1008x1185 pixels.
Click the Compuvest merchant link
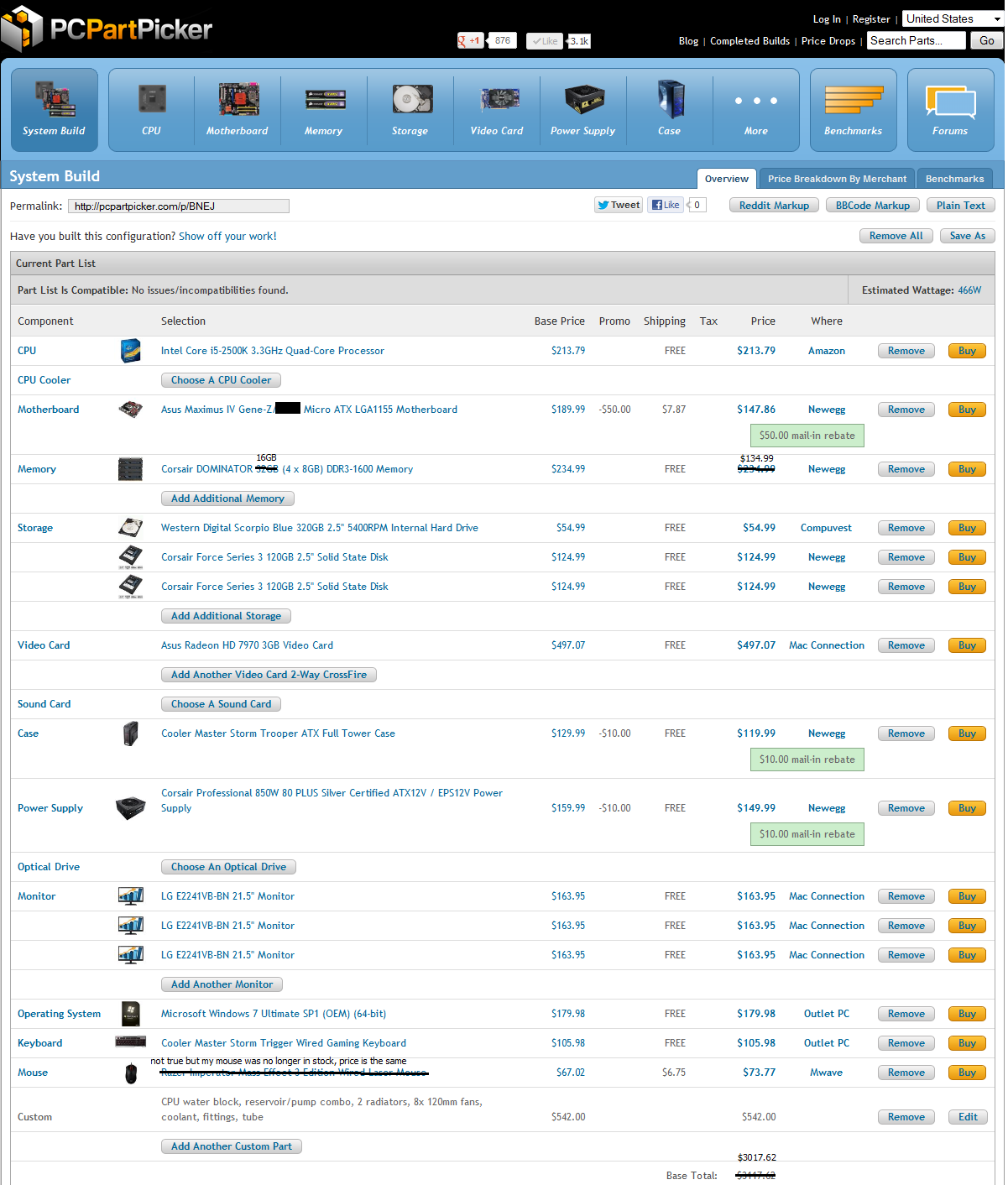coord(826,528)
